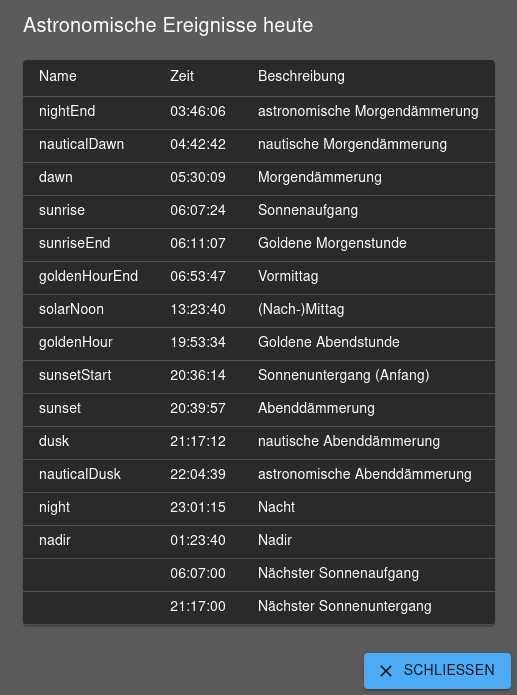The height and width of the screenshot is (695, 517).
Task: Select the sunrise row Sonnenaufgang description
Action: 308,210
